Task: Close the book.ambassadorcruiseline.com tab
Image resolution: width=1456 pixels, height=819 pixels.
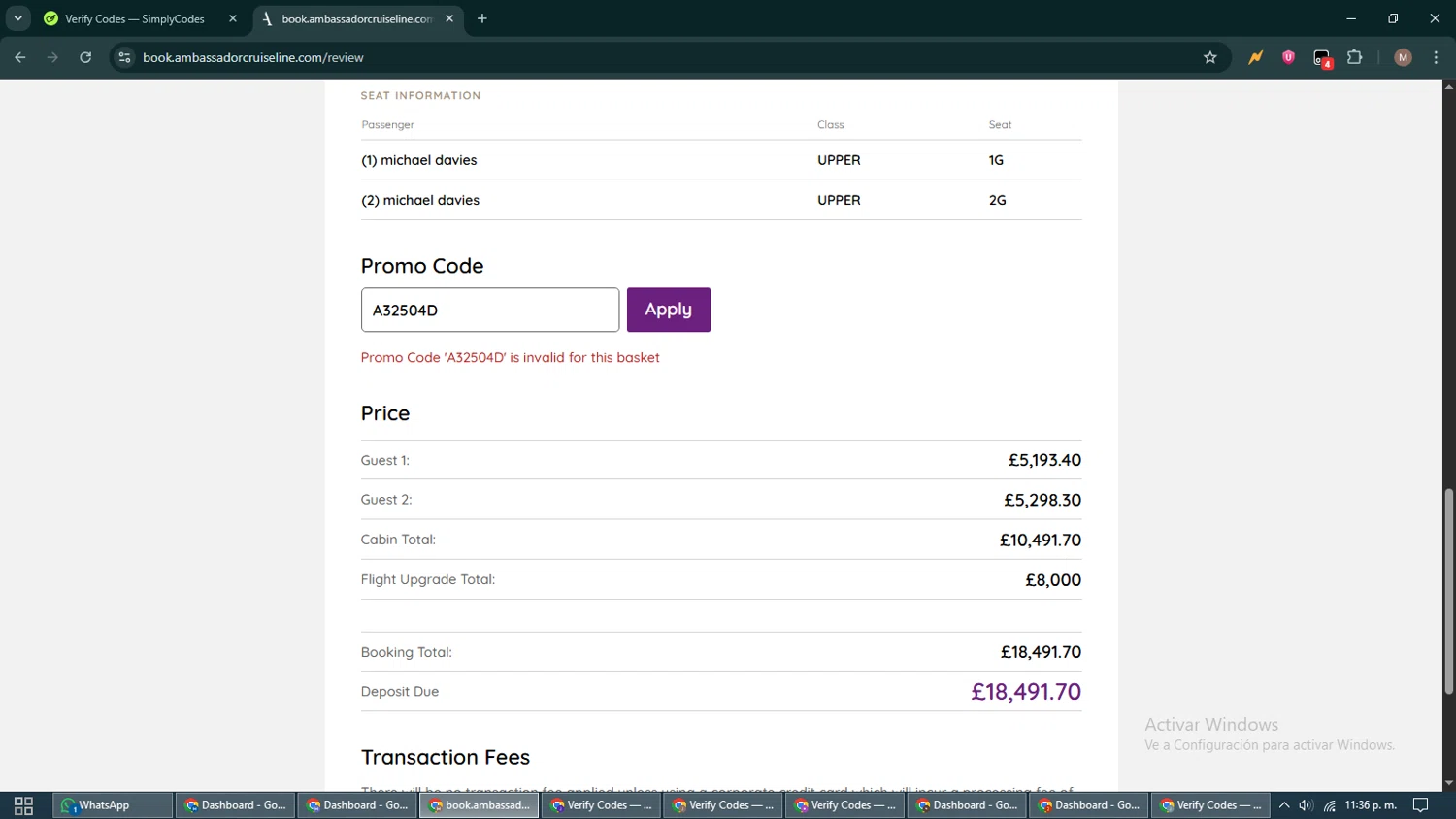Action: [449, 18]
